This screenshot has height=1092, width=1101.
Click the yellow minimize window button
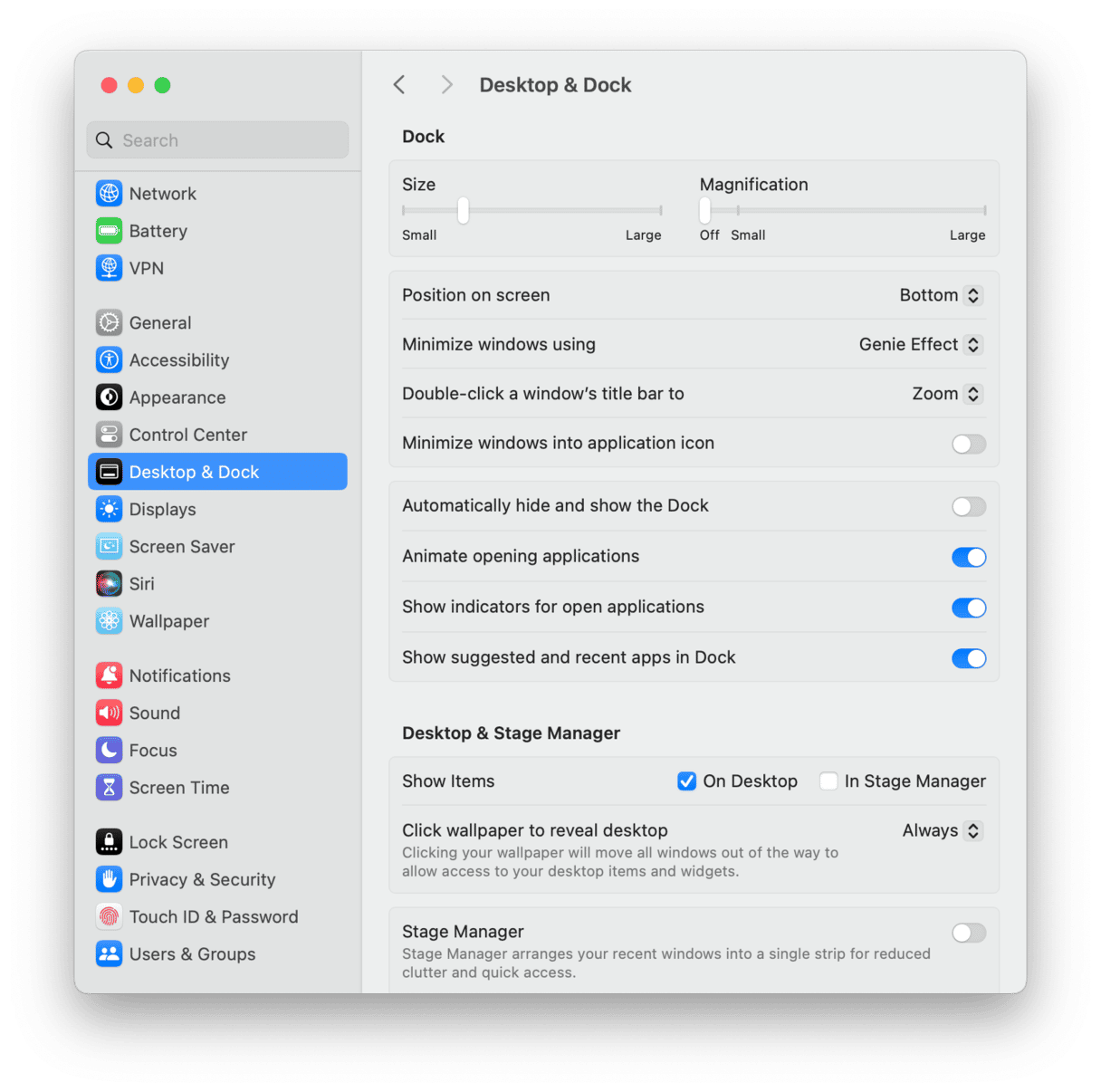pos(136,85)
